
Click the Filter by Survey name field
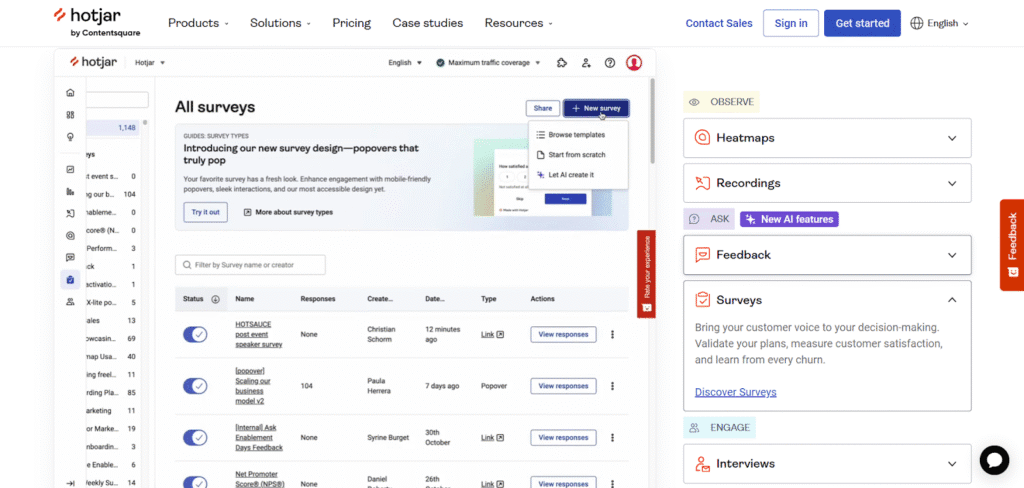[250, 265]
